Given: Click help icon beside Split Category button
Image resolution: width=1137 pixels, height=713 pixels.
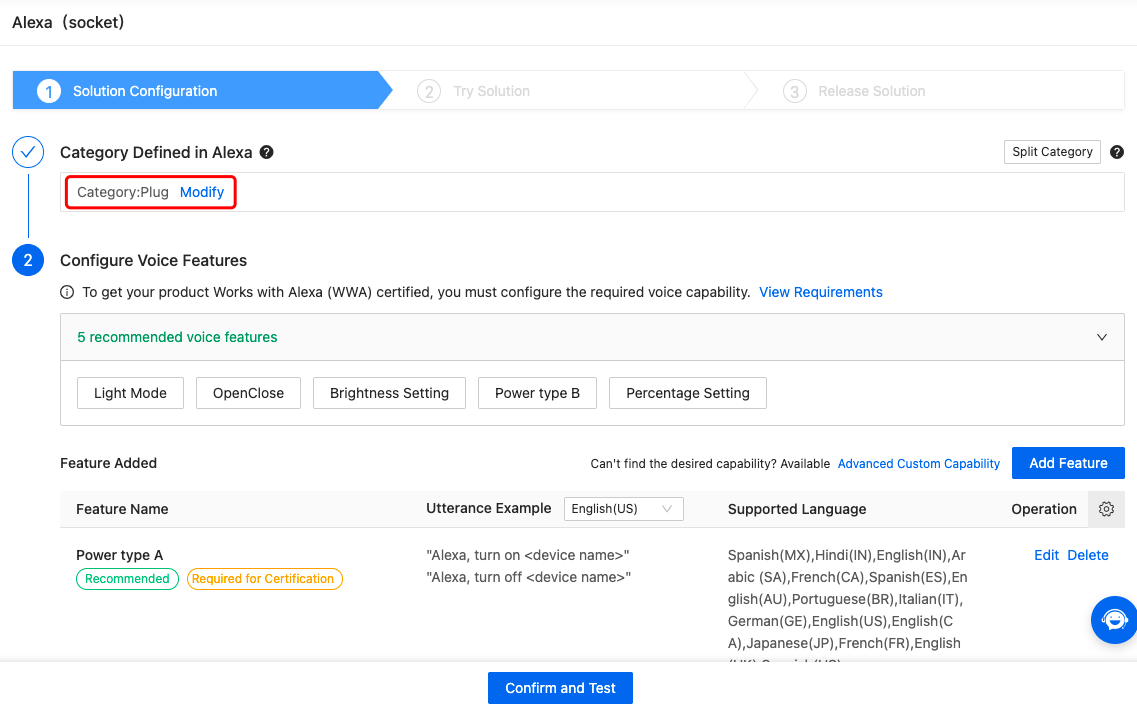Looking at the screenshot, I should pos(1117,152).
